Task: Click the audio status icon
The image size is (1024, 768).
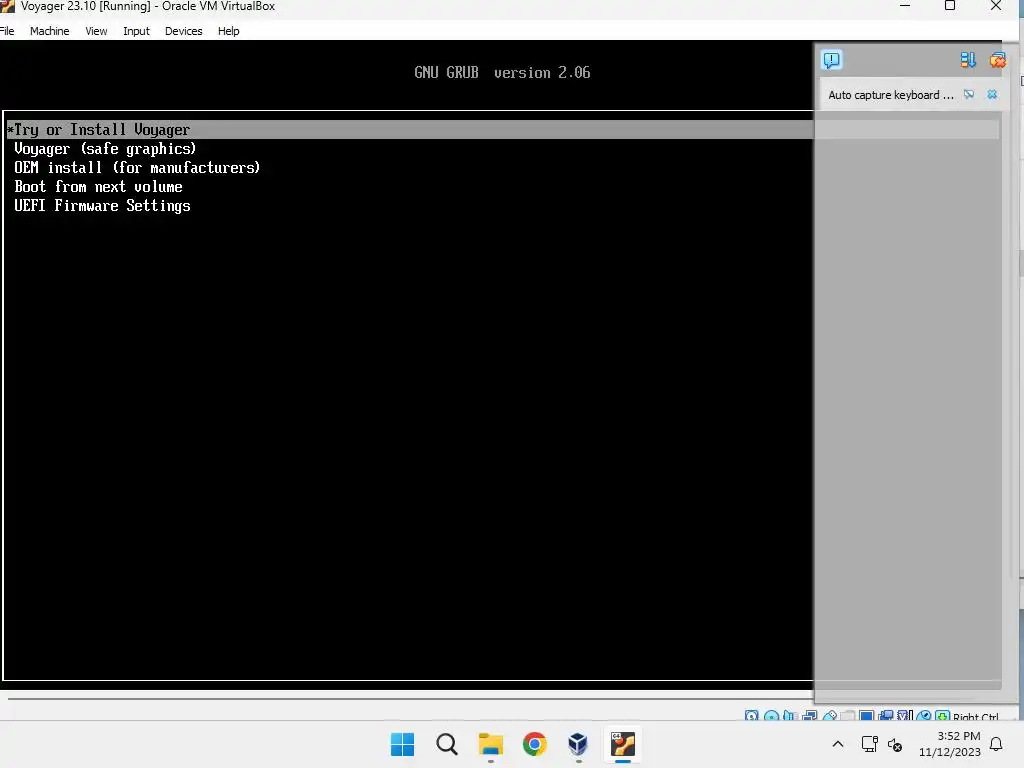Action: coord(790,716)
